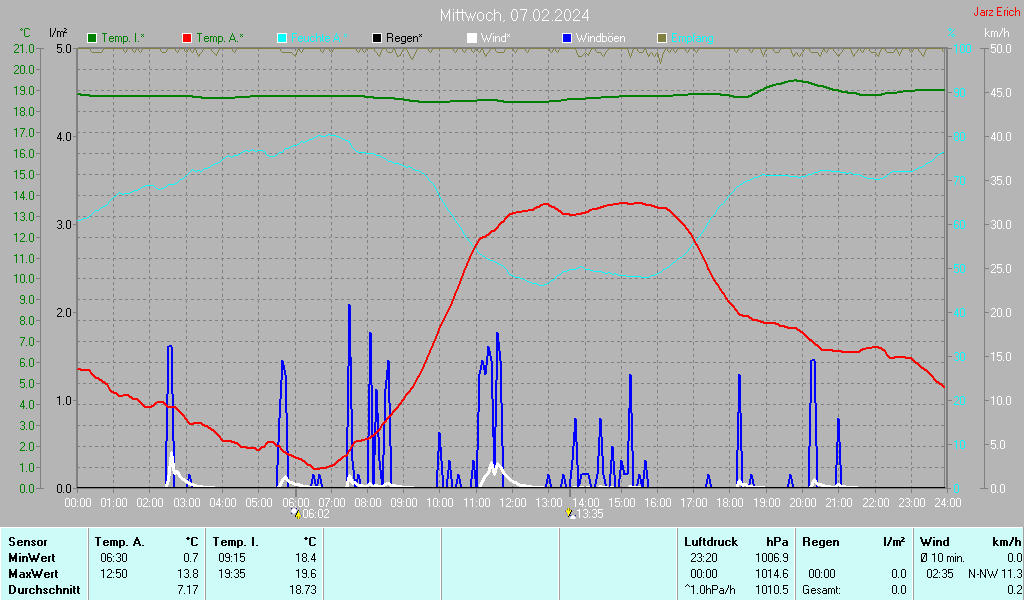Click the red Temp. A. legend square
Screen dimensions: 1024x600
click(187, 38)
